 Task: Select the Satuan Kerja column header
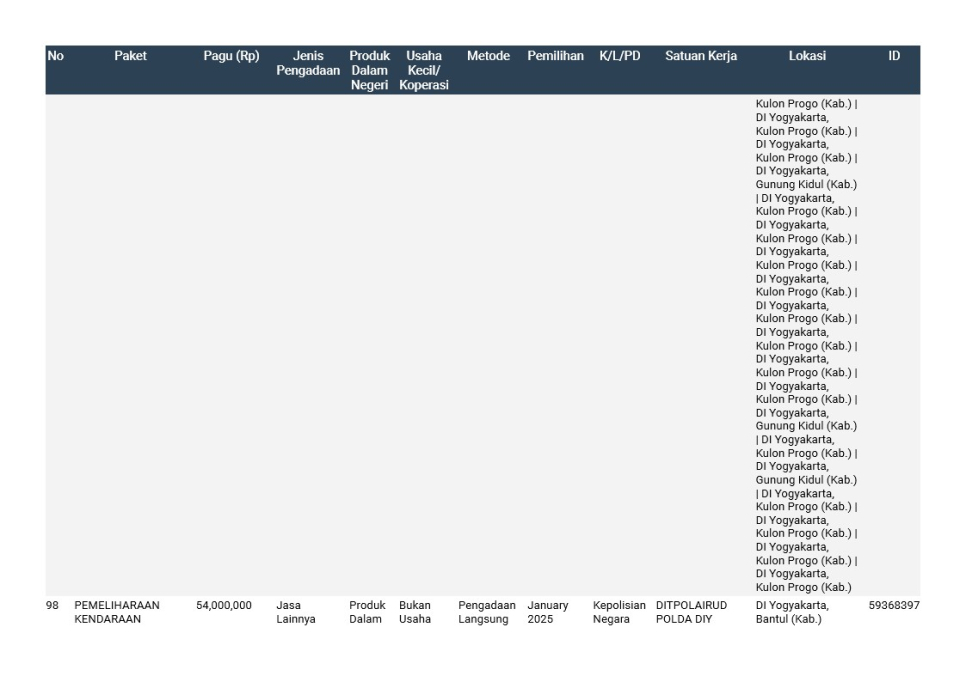pyautogui.click(x=701, y=56)
